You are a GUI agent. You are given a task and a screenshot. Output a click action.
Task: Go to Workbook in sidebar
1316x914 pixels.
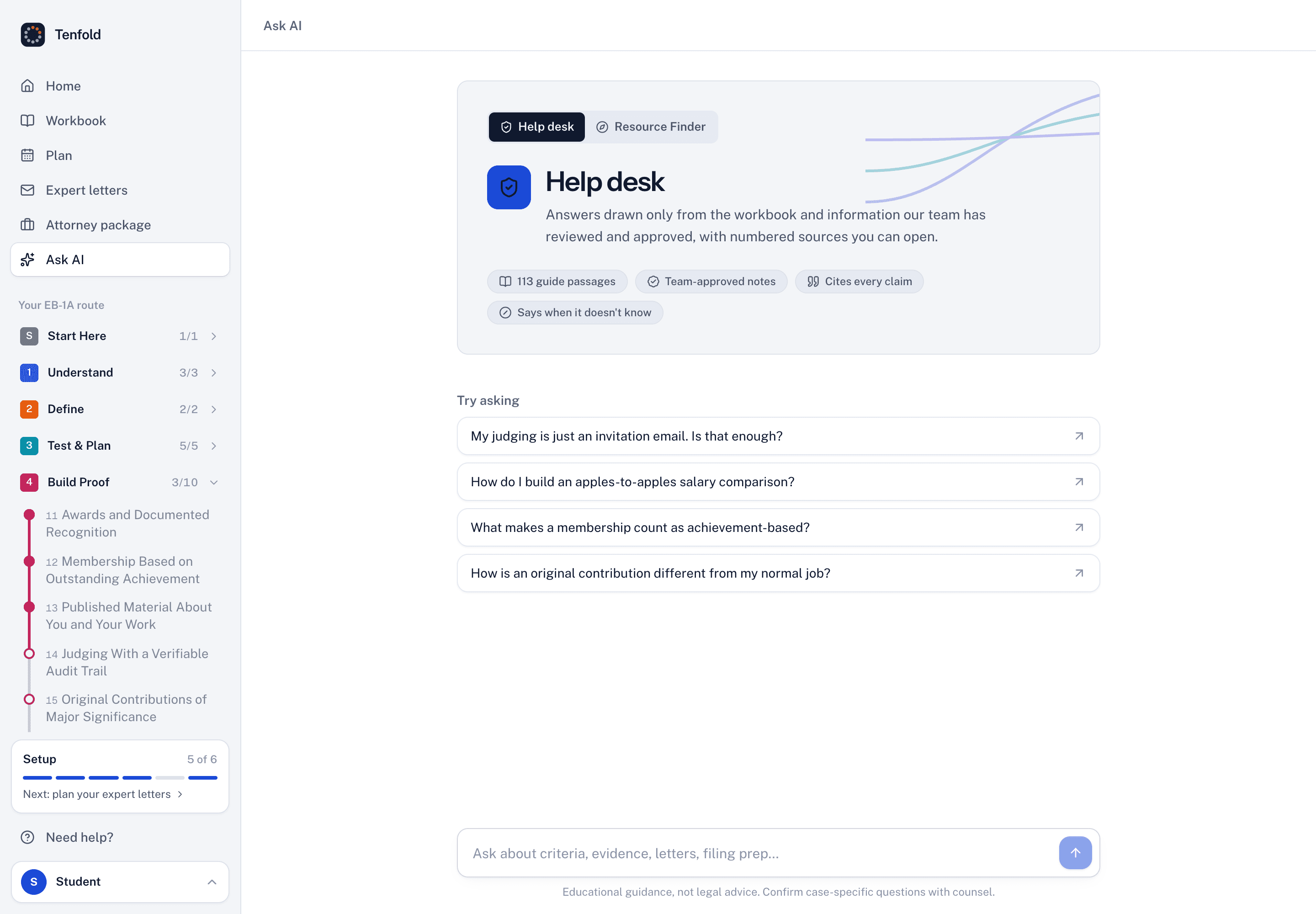tap(120, 121)
